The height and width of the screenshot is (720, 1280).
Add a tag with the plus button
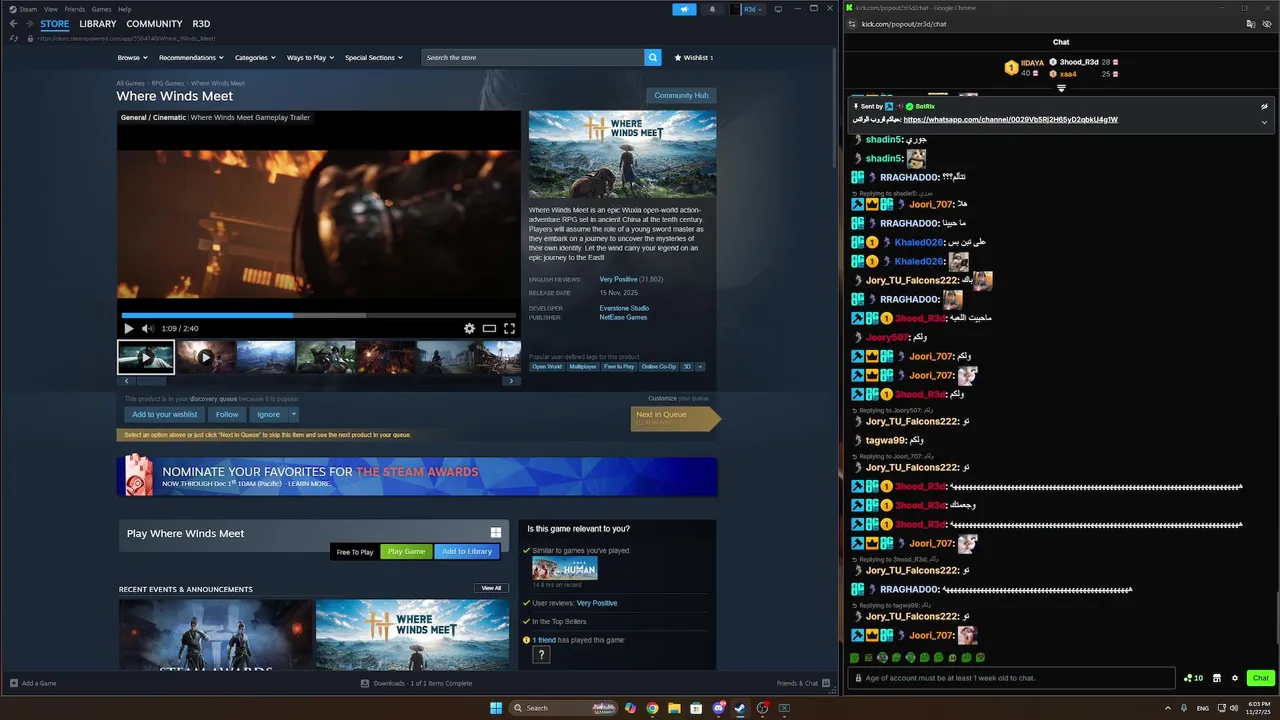[700, 367]
